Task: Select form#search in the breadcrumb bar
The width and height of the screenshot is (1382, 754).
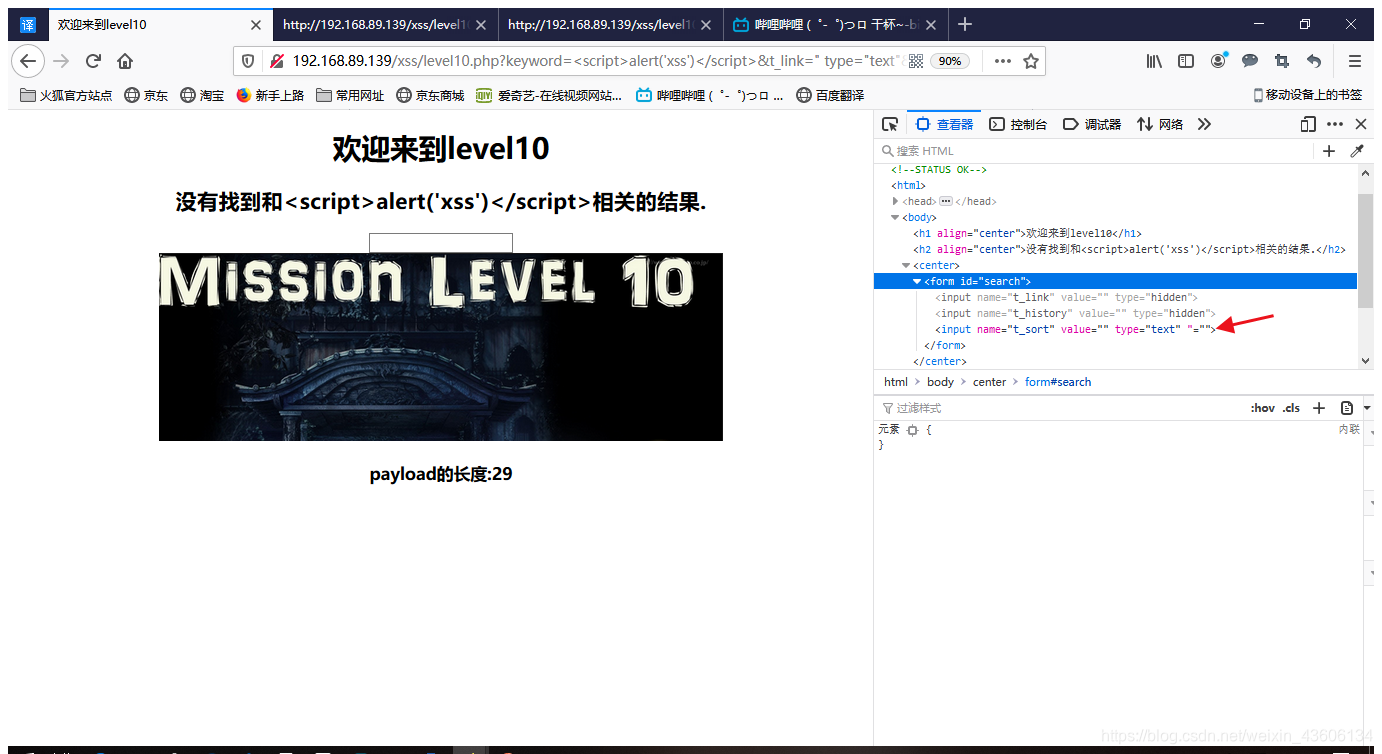Action: (1057, 381)
